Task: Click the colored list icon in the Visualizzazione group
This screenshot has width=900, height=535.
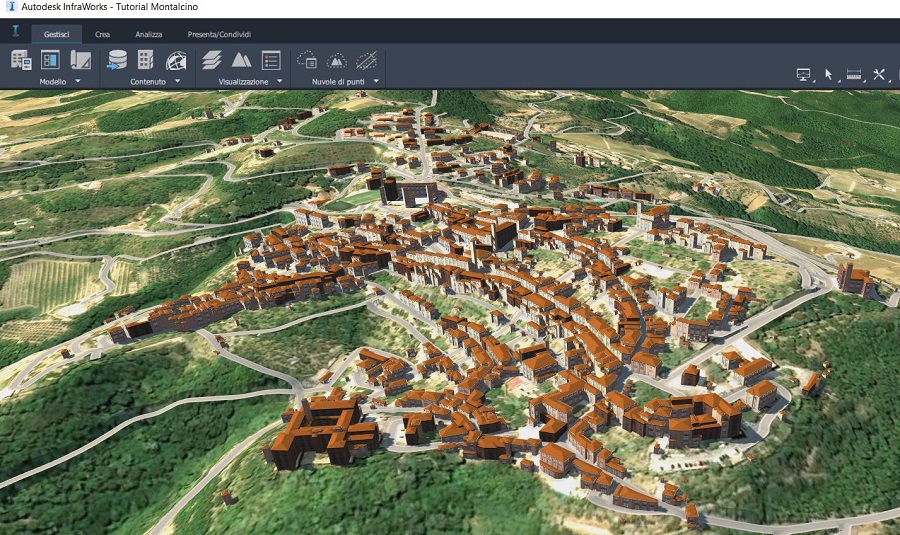Action: (271, 60)
